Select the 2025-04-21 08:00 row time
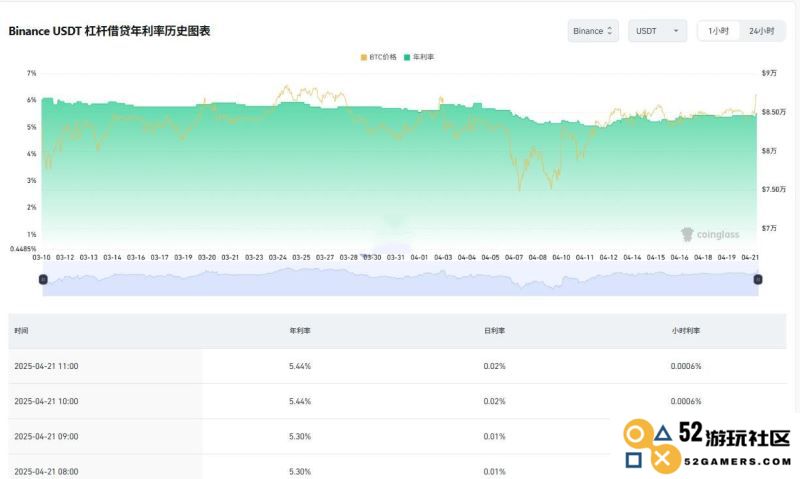The height and width of the screenshot is (479, 800). 46,472
